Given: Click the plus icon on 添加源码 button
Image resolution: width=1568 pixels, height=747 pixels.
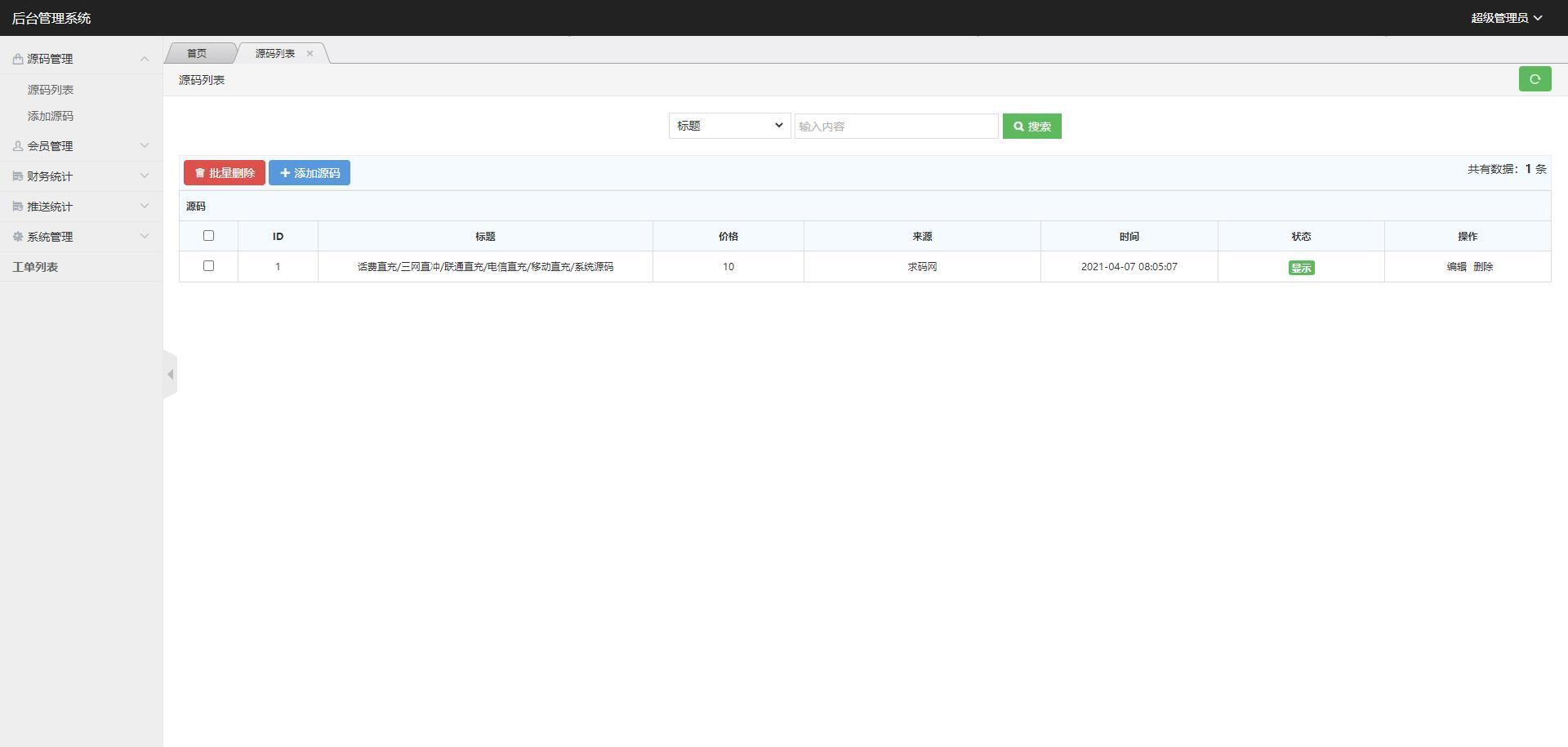Looking at the screenshot, I should coord(285,172).
